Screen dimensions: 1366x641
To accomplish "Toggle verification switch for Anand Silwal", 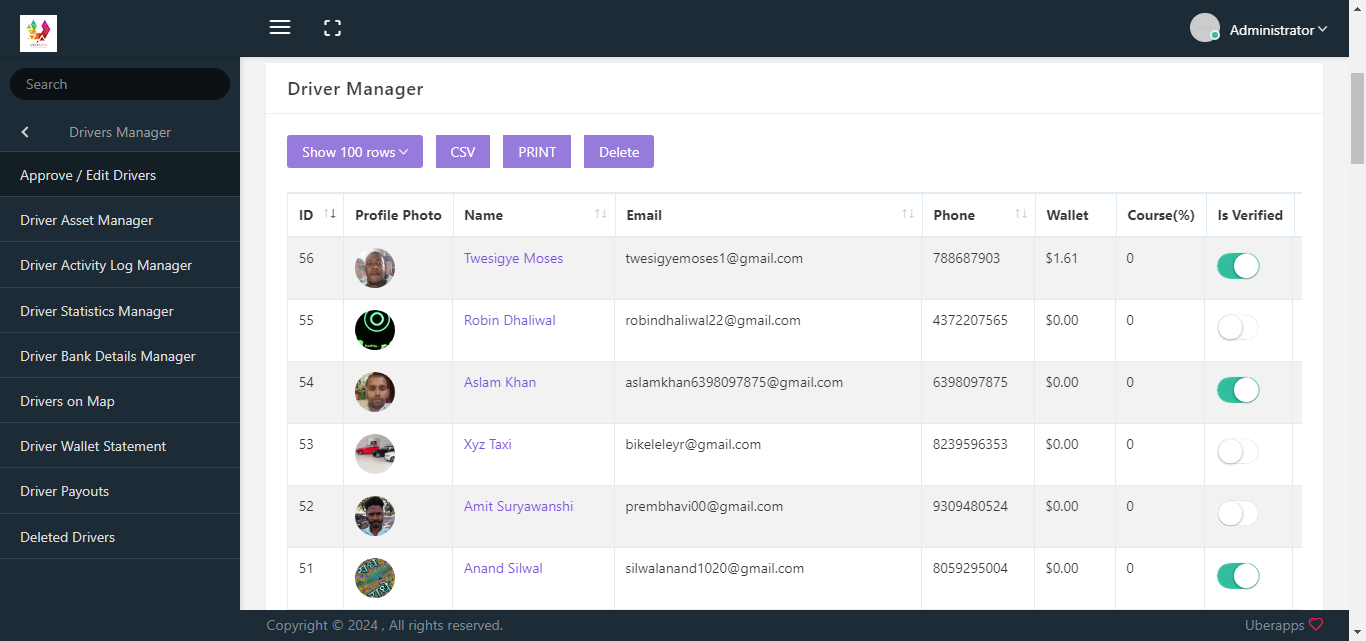I will click(1238, 576).
